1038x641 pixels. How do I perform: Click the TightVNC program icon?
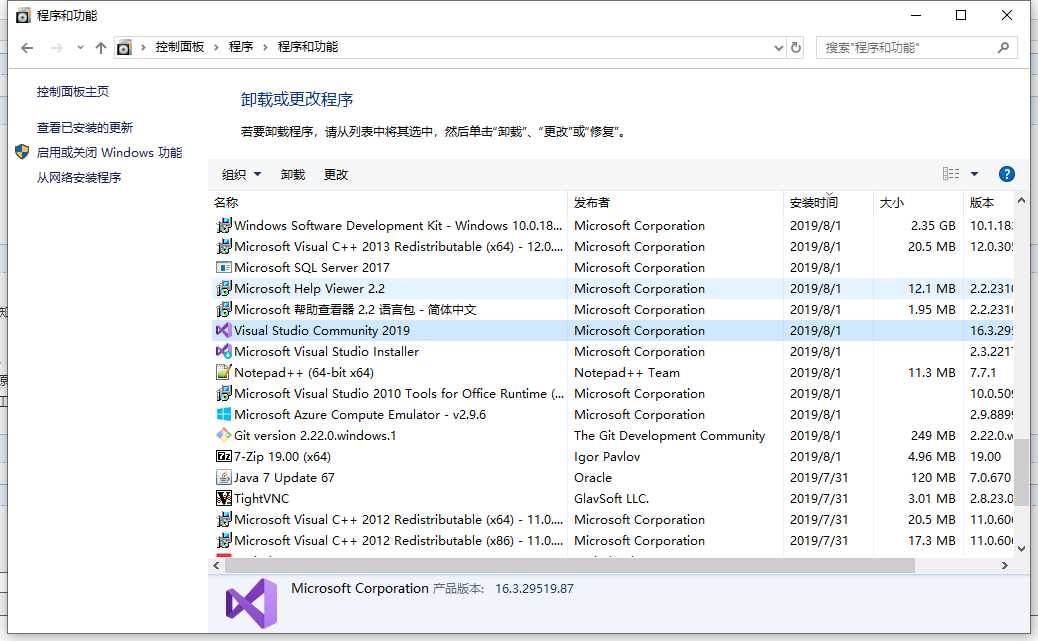(x=224, y=499)
